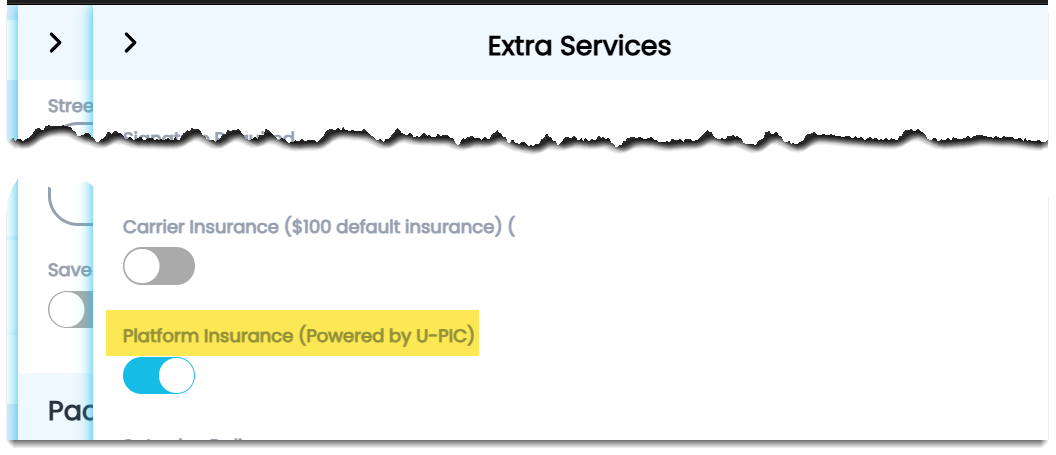This screenshot has width=1056, height=455.
Task: Click the gray track of Carrier Insurance switch
Action: click(178, 267)
